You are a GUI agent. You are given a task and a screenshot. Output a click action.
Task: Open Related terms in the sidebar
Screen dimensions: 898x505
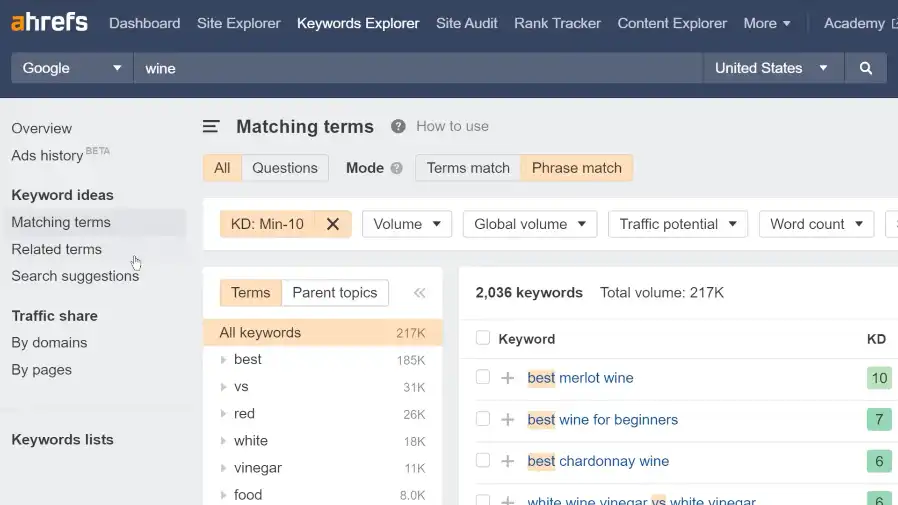click(x=57, y=249)
